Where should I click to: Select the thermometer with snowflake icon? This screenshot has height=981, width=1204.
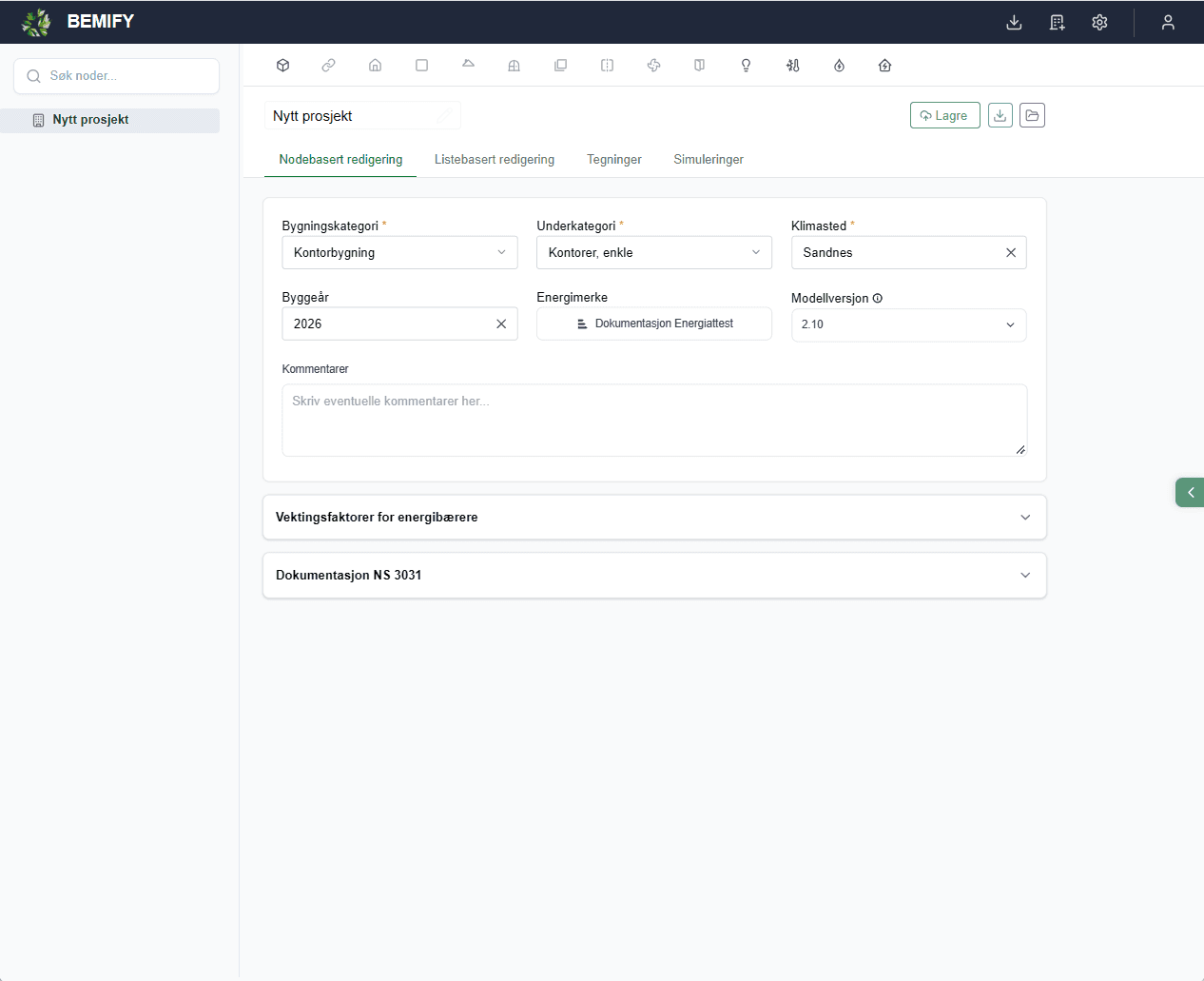pyautogui.click(x=793, y=66)
